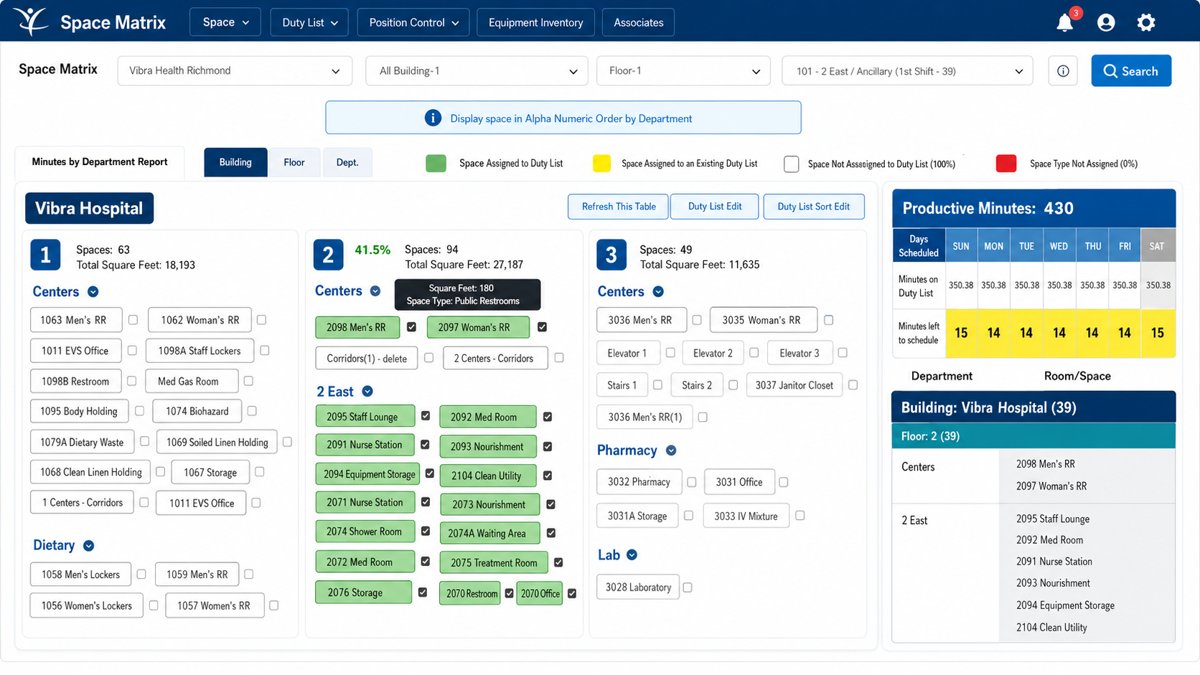Select the 2075 Treatment Room space

(494, 563)
